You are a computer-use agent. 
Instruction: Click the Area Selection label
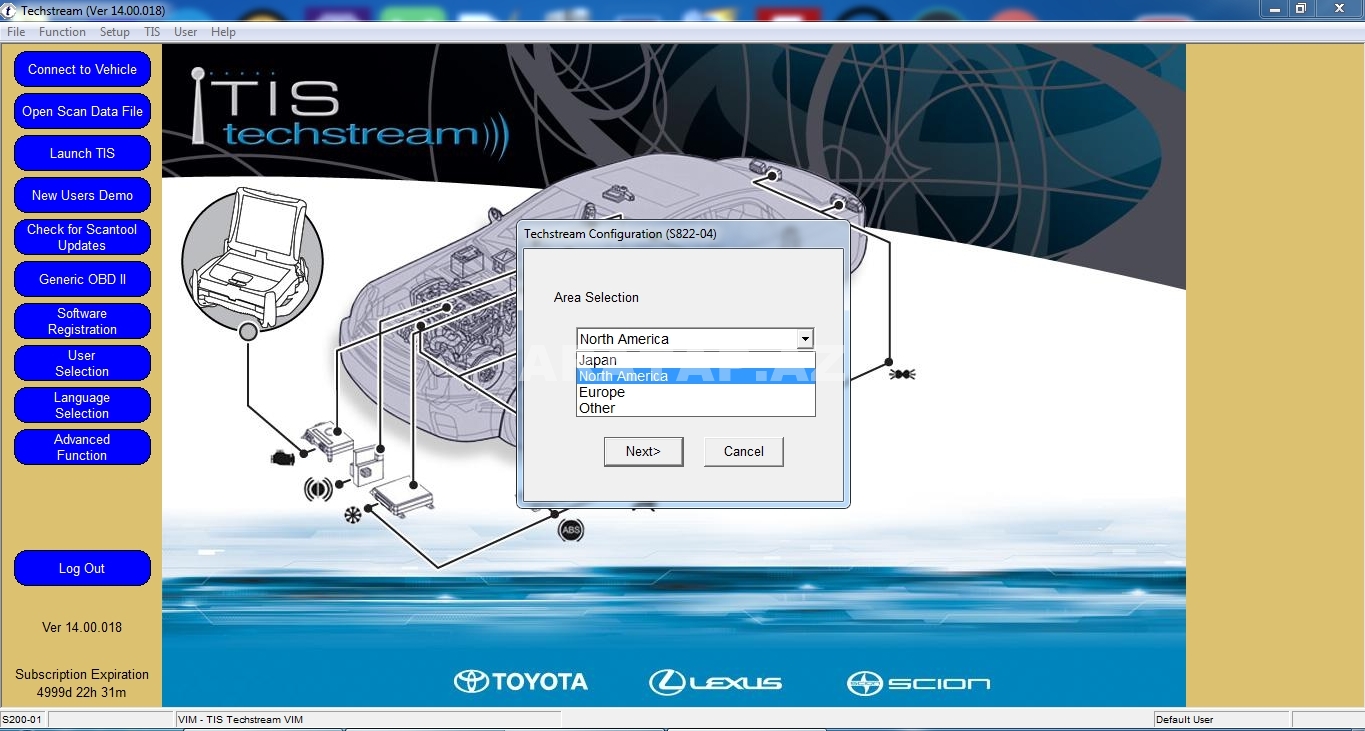point(596,297)
